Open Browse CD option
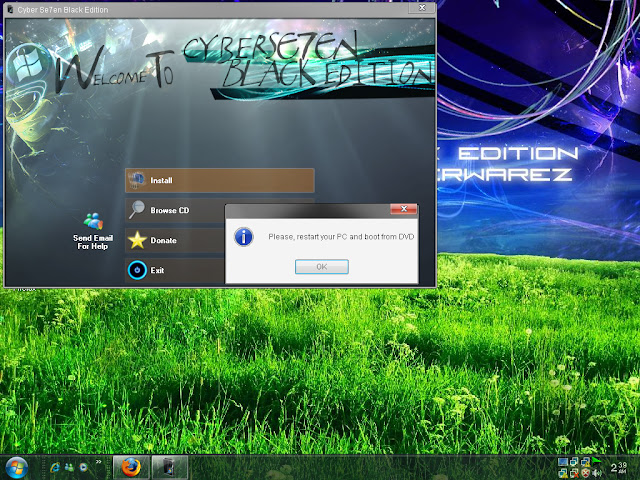The height and width of the screenshot is (480, 640). tap(175, 211)
